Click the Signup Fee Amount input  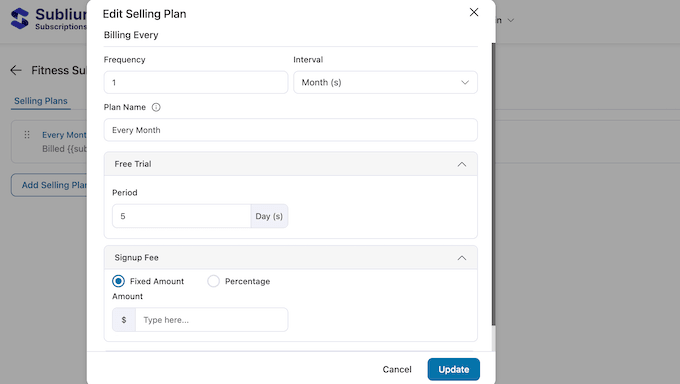click(211, 320)
